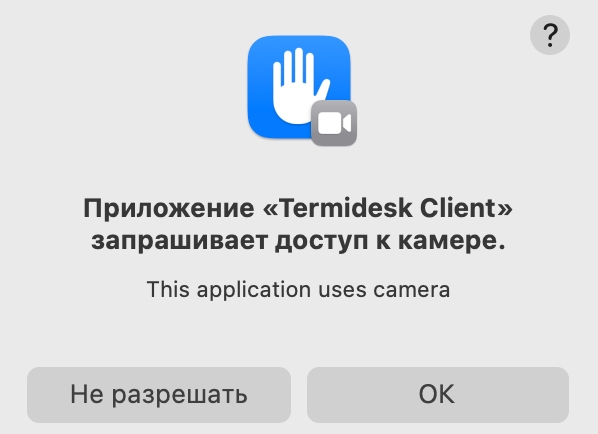598x434 pixels.
Task: Open help via the question mark button
Action: (550, 35)
